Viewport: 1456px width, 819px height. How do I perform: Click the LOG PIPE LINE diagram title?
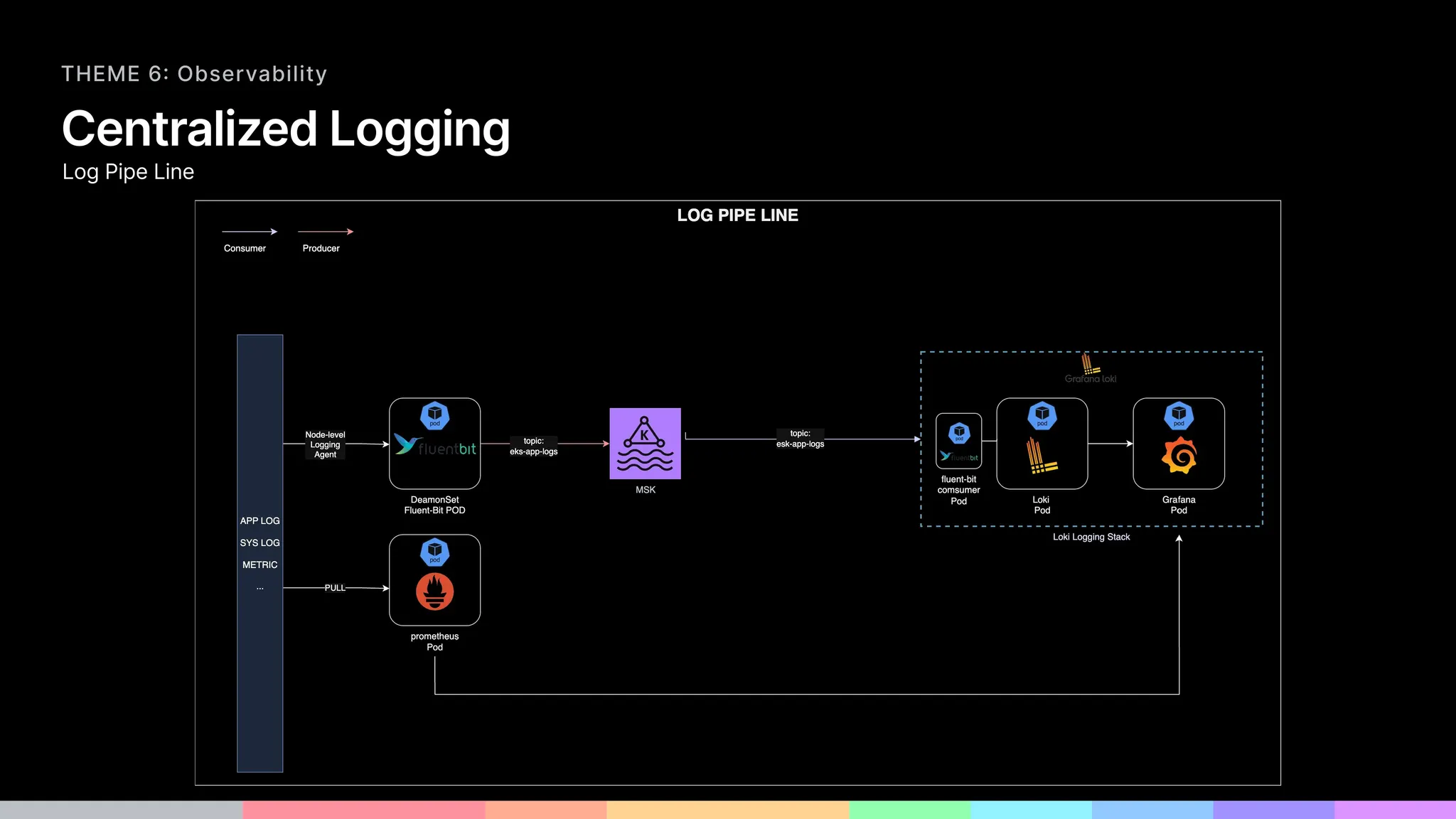pyautogui.click(x=737, y=215)
